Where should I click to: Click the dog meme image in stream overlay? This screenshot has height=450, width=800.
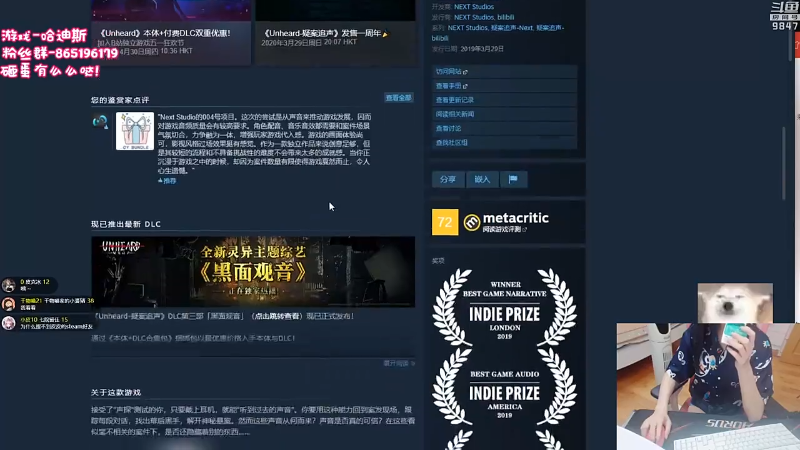coord(735,303)
